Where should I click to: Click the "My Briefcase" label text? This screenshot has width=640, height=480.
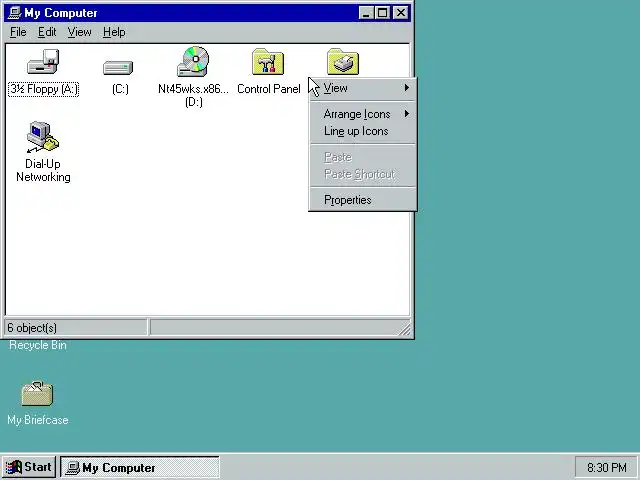tap(38, 420)
